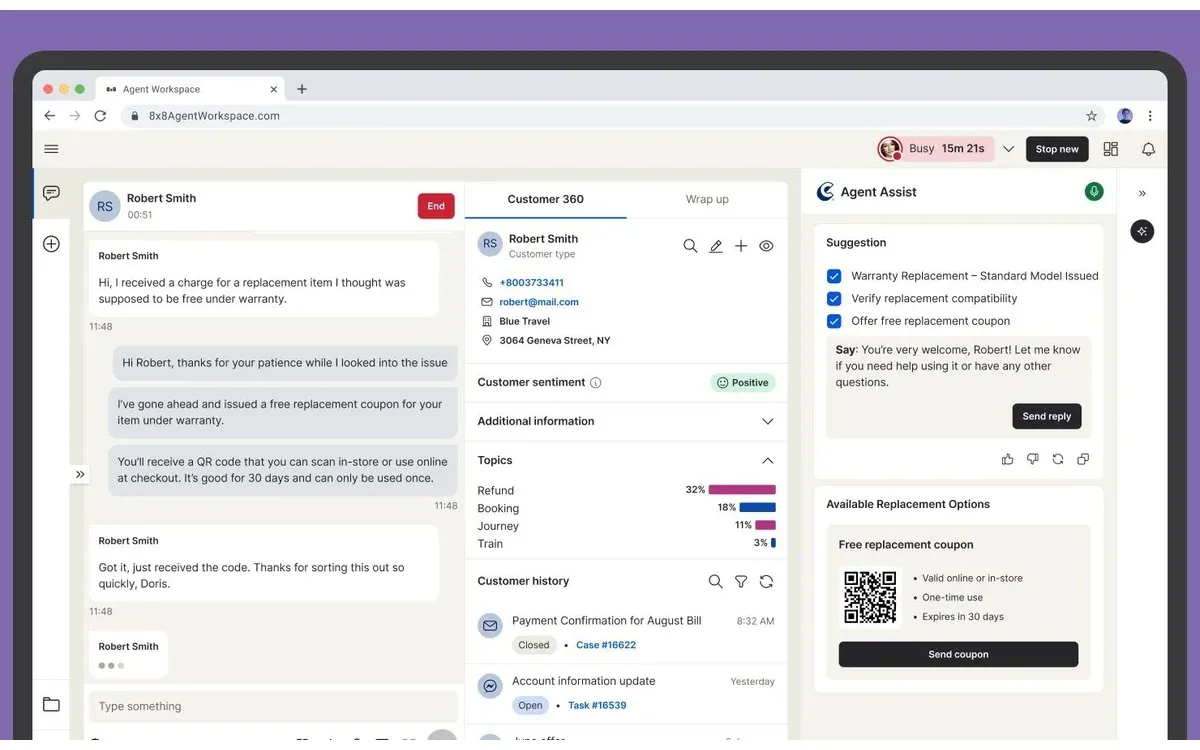
Task: Open the chat conversations sidebar icon
Action: tap(51, 193)
